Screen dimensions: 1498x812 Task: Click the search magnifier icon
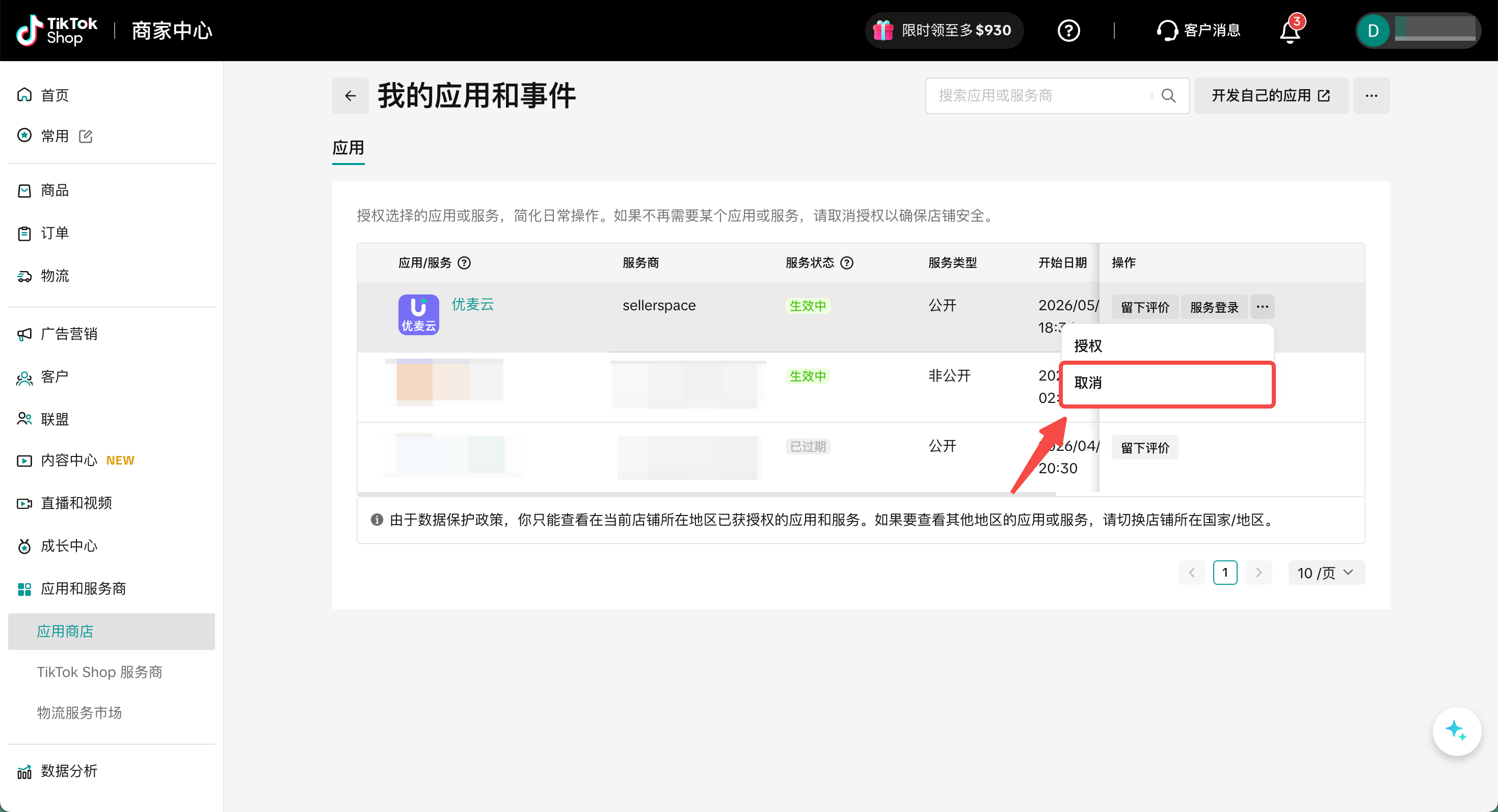coord(1168,96)
